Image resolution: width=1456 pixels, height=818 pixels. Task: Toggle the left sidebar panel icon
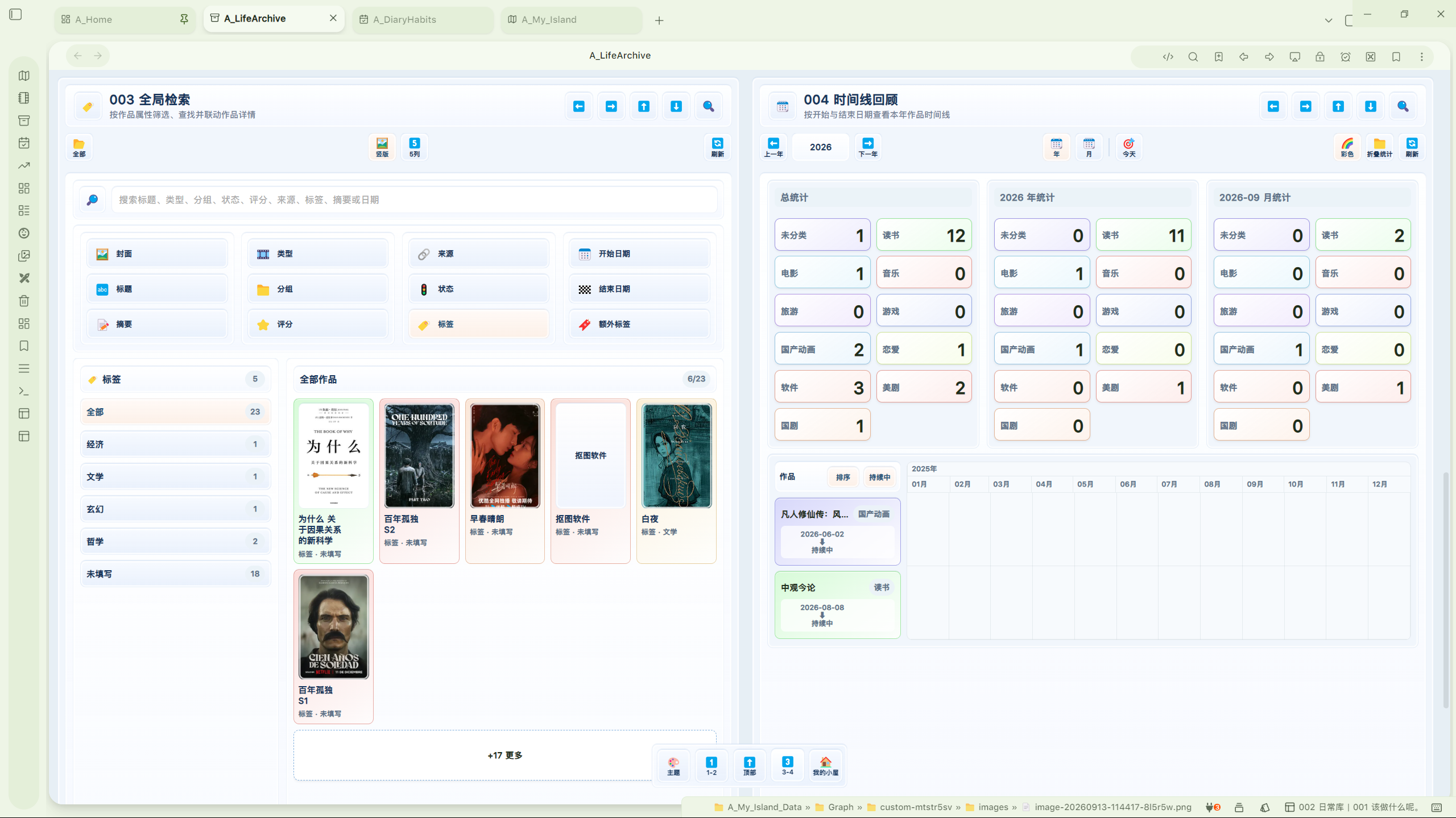[16, 14]
